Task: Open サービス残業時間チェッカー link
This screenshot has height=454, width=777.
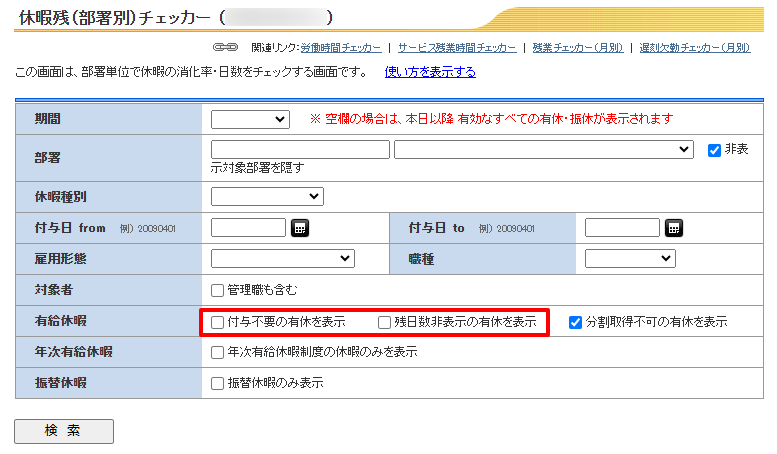Action: point(457,48)
